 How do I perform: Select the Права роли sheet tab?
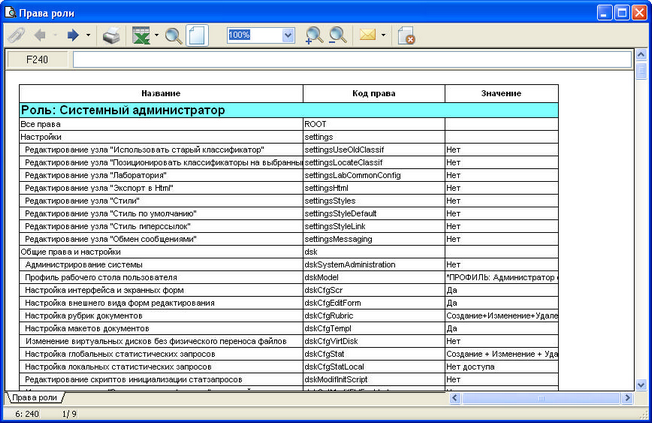(x=35, y=398)
